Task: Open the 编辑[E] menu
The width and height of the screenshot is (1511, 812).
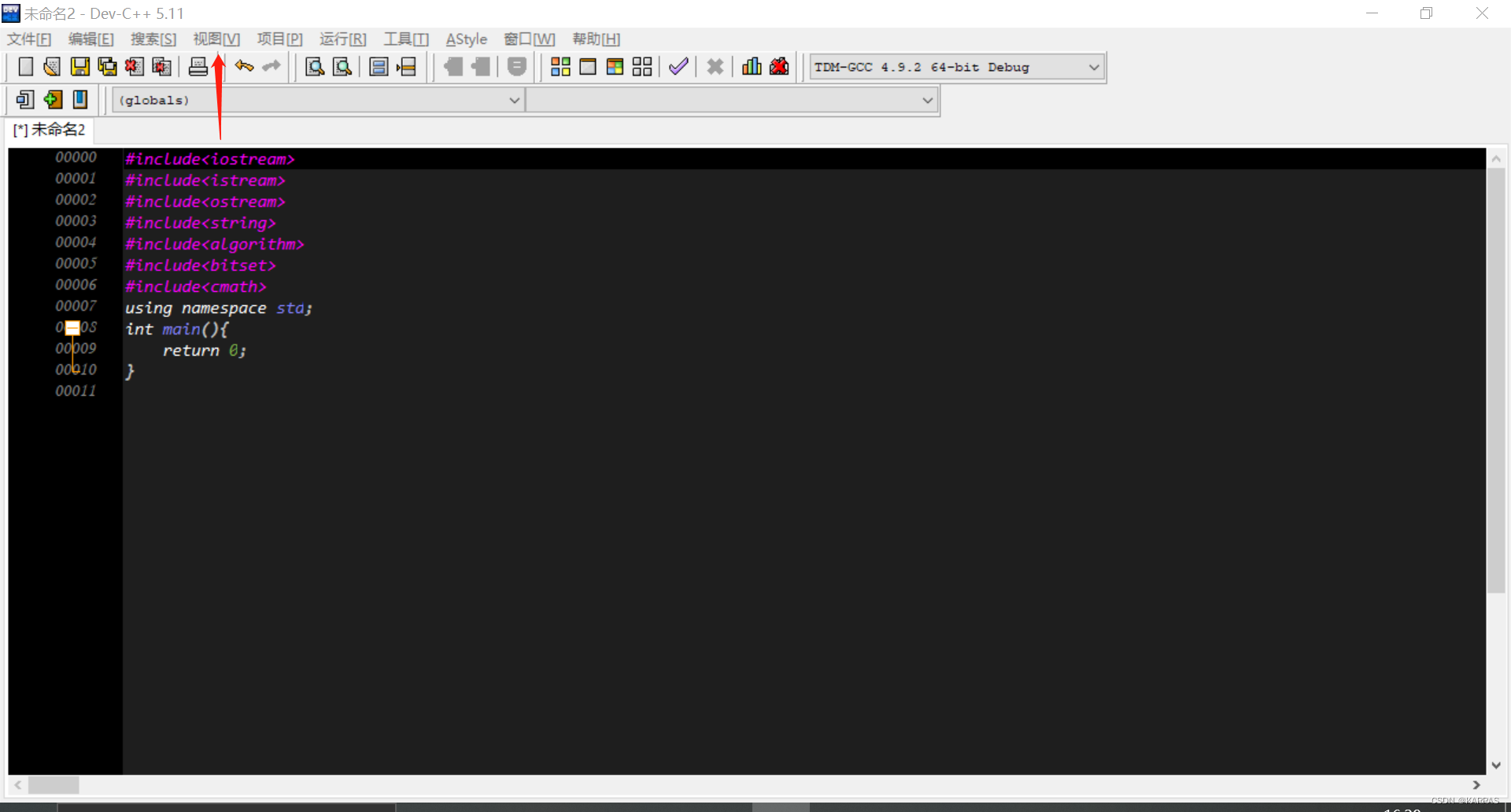Action: 91,39
